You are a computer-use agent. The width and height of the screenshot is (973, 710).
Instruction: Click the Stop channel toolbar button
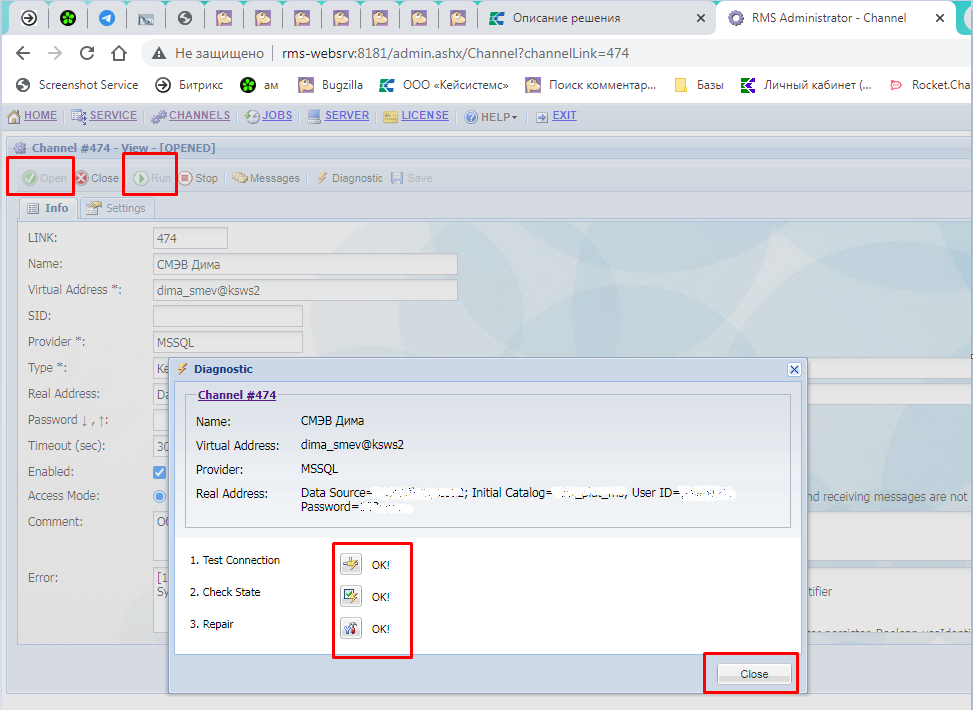(x=199, y=178)
